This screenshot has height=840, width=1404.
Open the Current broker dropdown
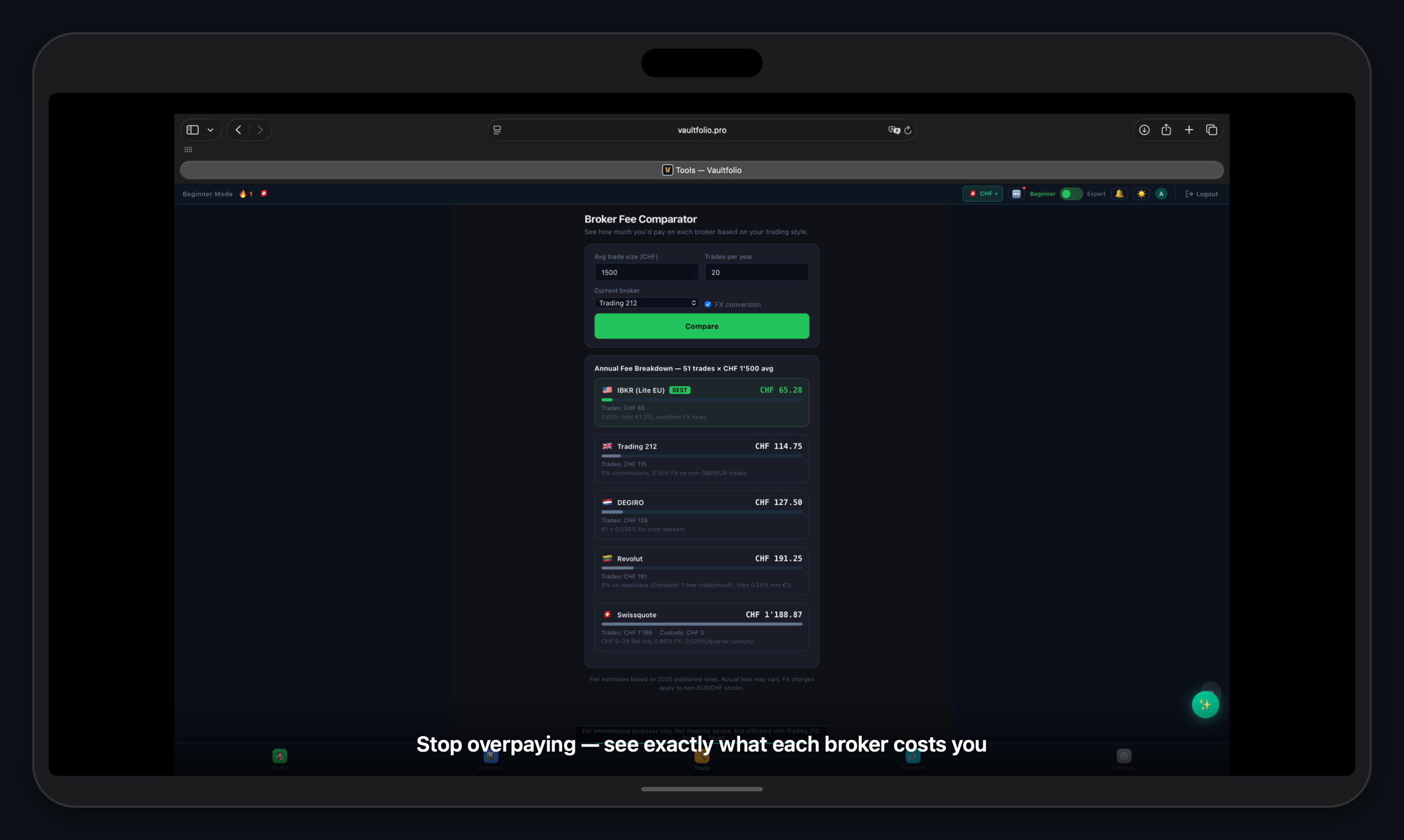tap(646, 303)
